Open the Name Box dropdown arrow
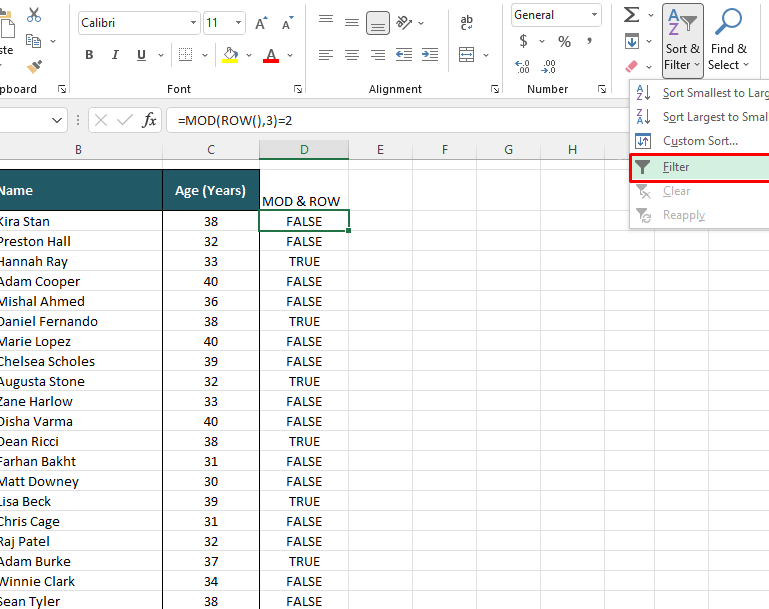 pos(57,120)
